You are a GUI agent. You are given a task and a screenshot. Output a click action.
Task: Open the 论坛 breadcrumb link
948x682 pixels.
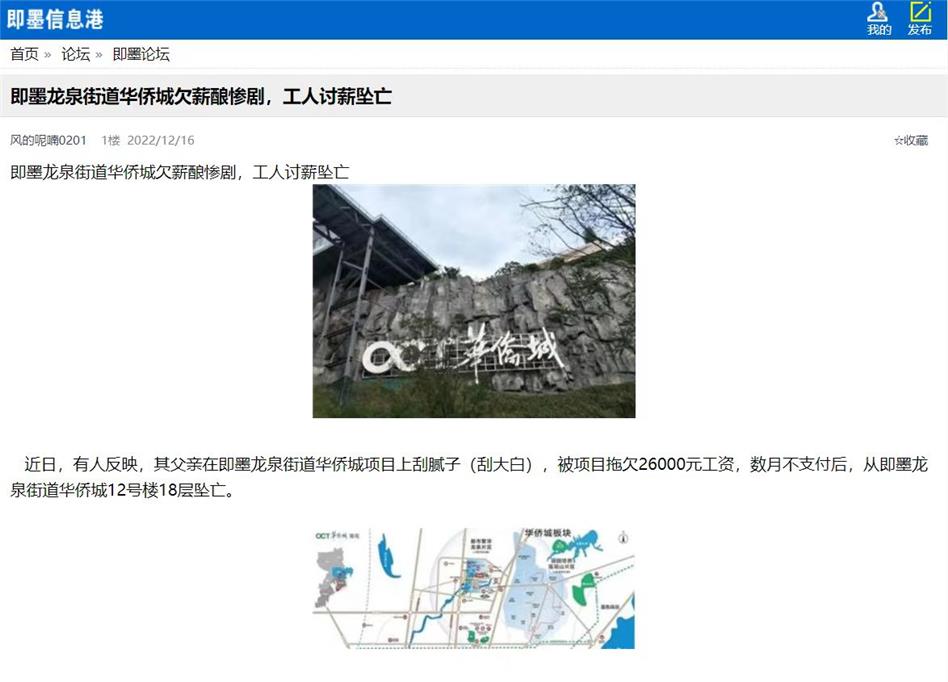(76, 54)
